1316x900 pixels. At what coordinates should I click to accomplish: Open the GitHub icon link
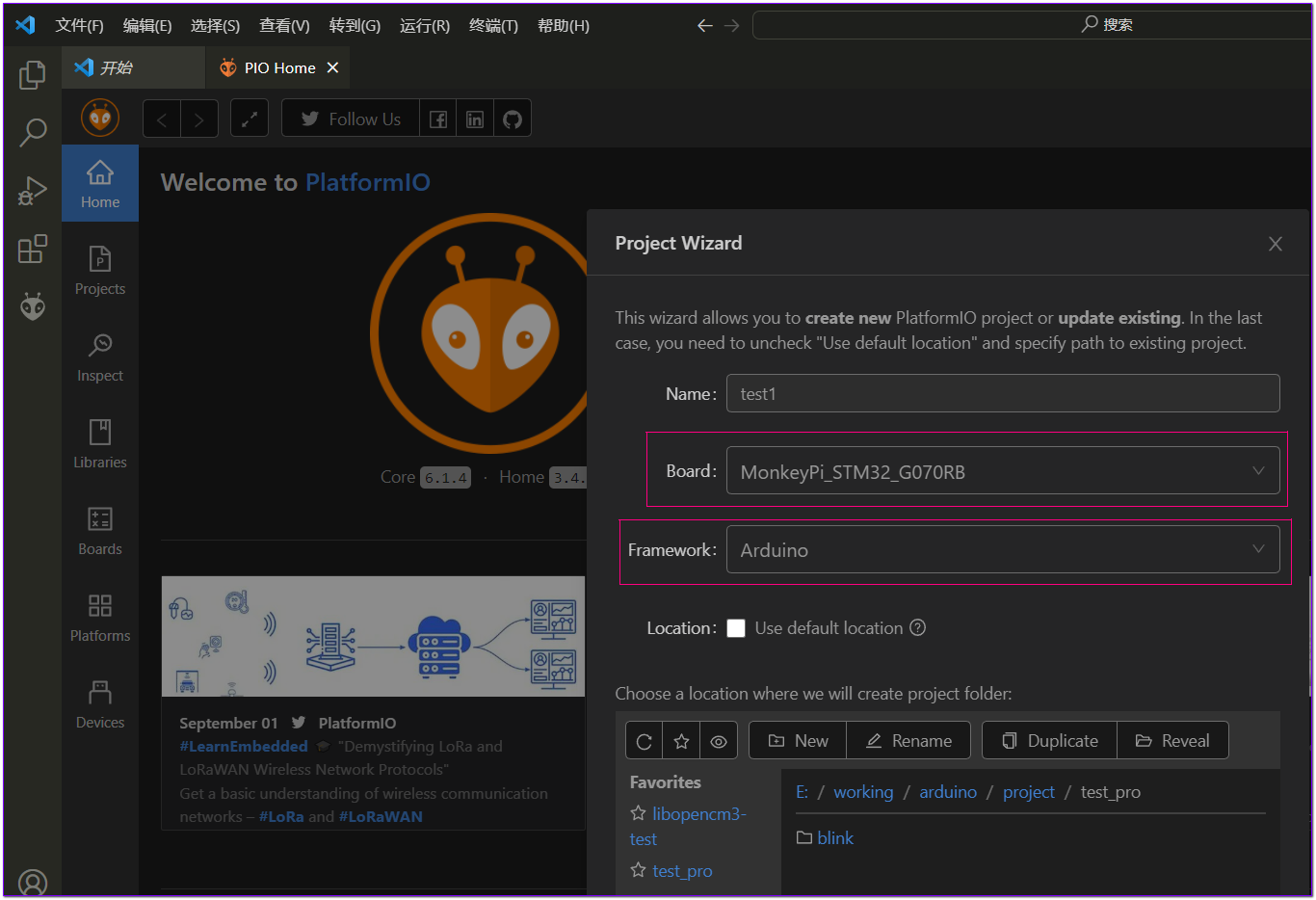pyautogui.click(x=513, y=119)
